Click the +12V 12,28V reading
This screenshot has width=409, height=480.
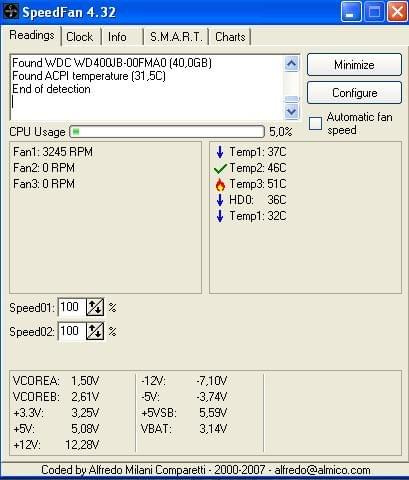56,445
